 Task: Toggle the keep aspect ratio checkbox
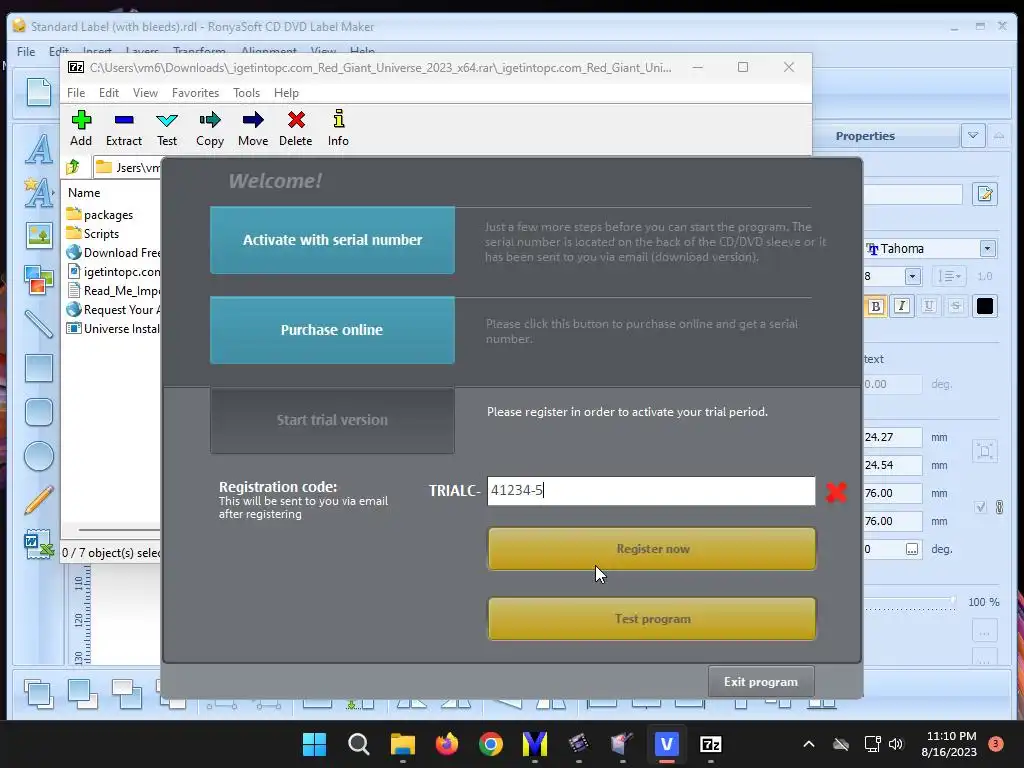click(x=980, y=507)
